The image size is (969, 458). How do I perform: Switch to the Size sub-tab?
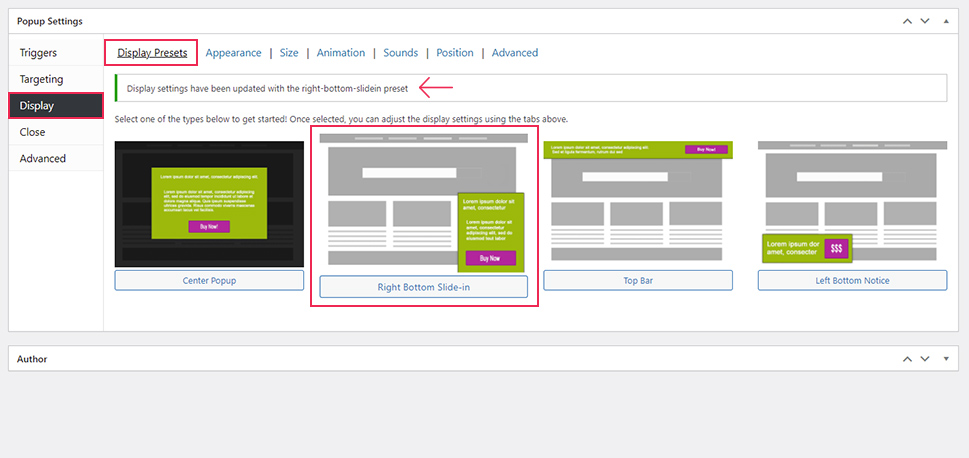pyautogui.click(x=289, y=53)
